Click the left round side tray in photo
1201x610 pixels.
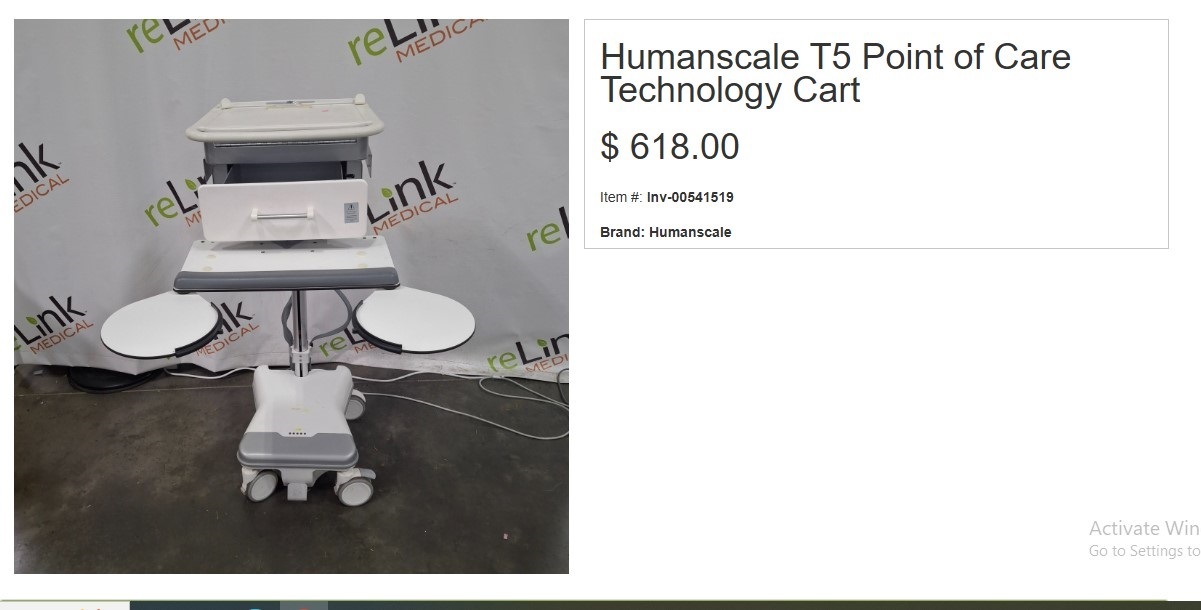coord(149,323)
